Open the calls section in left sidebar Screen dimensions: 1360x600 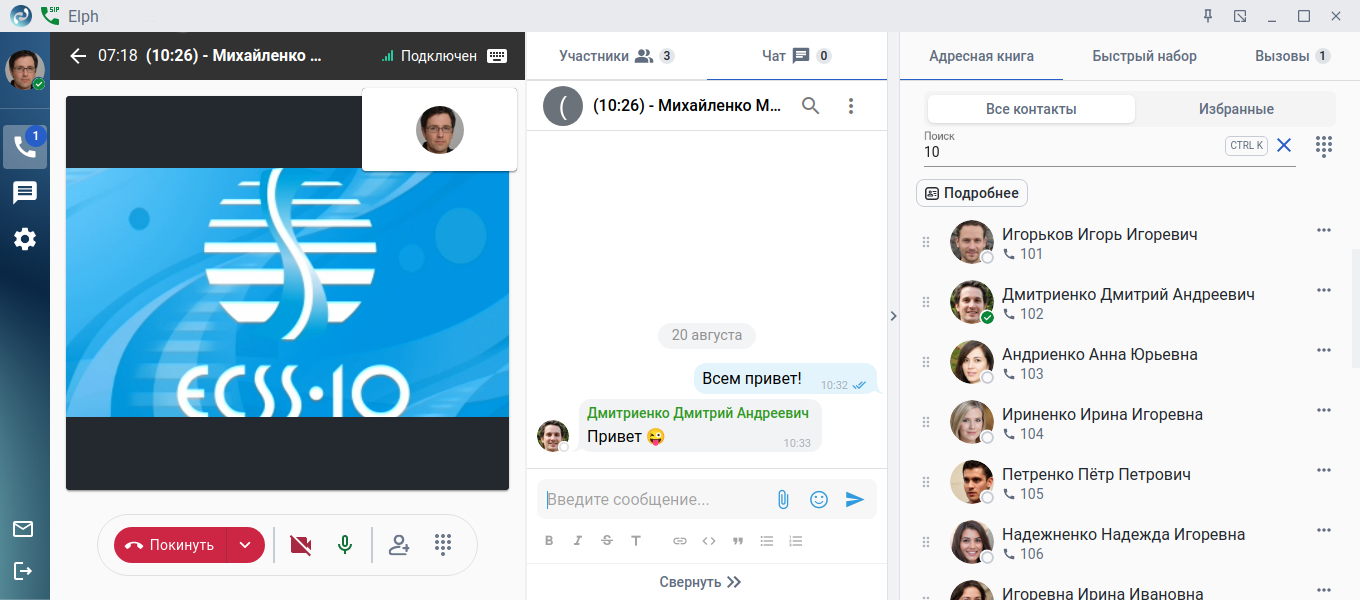(x=25, y=146)
